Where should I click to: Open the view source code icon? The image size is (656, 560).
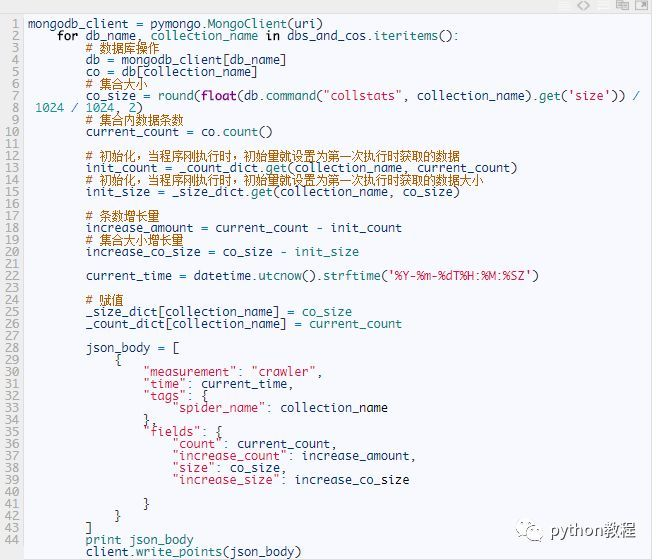584,5
